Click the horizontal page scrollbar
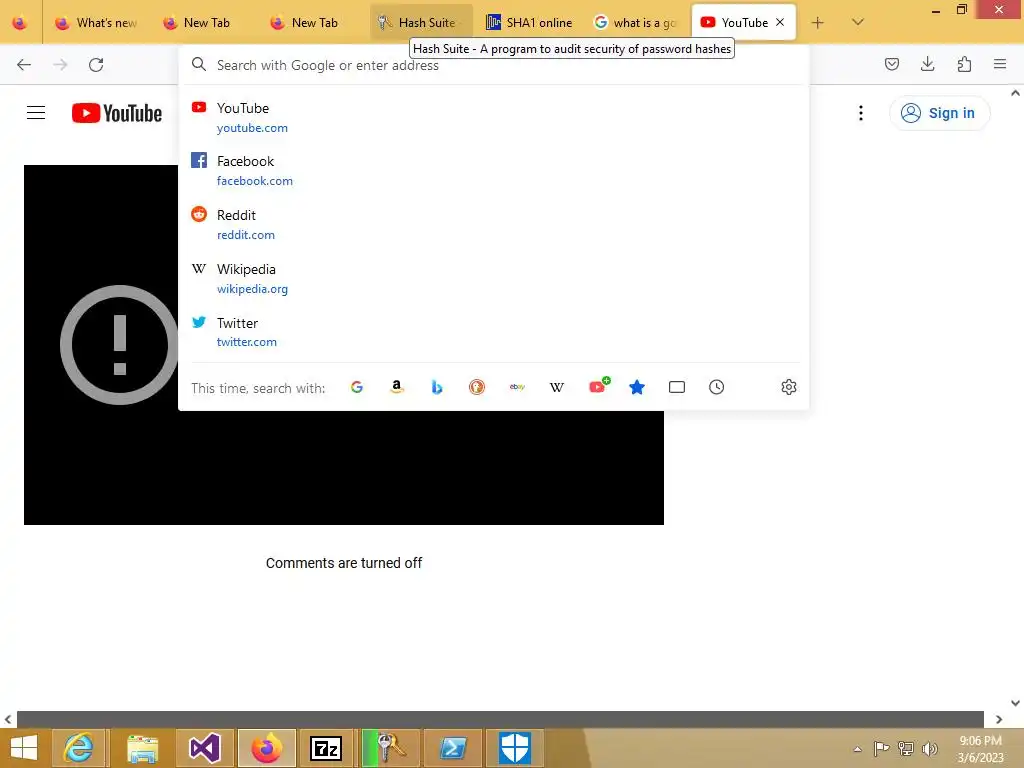1024x768 pixels. [x=500, y=719]
